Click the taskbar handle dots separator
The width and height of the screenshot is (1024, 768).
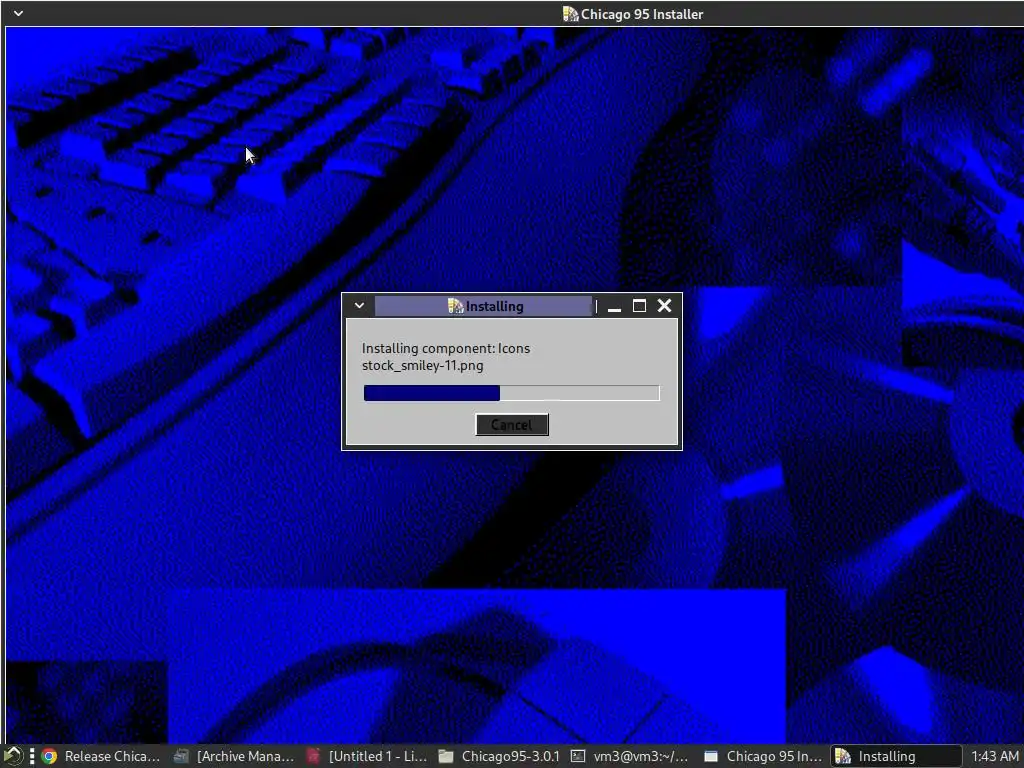coord(31,757)
